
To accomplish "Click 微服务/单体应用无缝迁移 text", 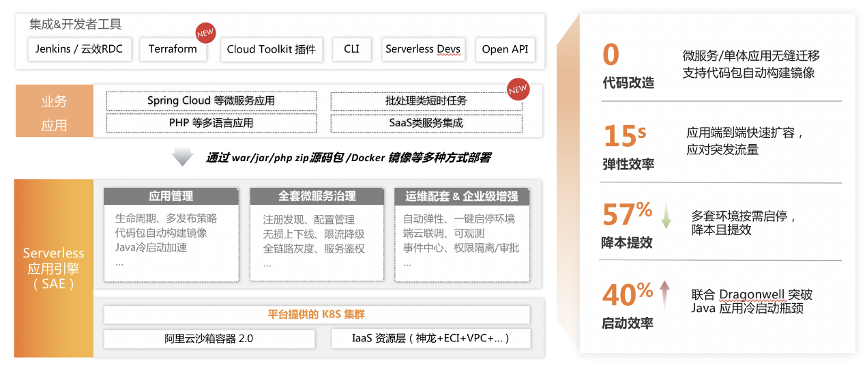I will pyautogui.click(x=751, y=56).
